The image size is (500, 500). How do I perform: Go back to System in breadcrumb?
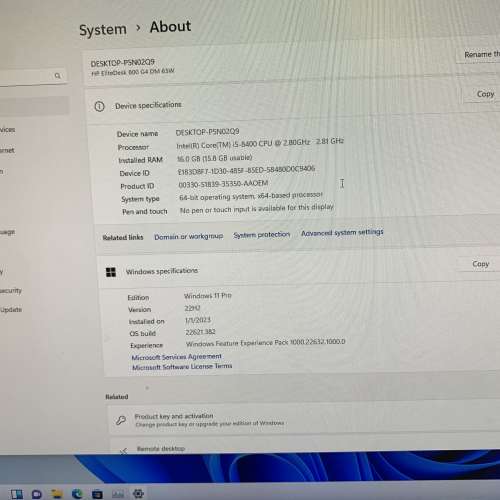tap(103, 30)
